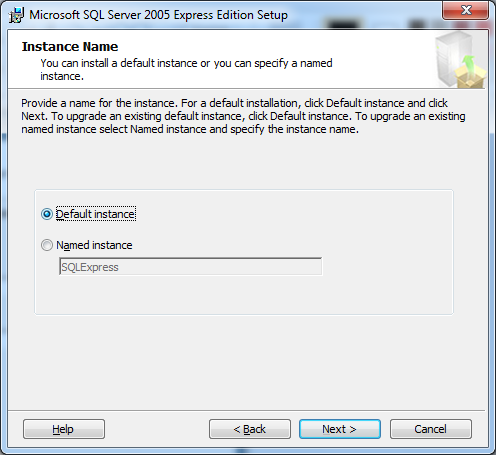Image resolution: width=496 pixels, height=455 pixels.
Task: Click the instance instructions paragraph
Action: (x=243, y=116)
